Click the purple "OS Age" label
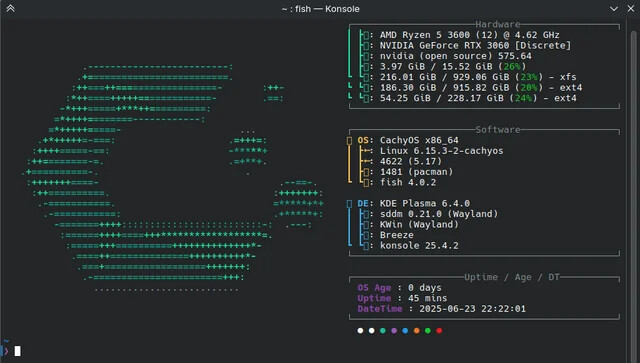This screenshot has width=640, height=363. click(374, 288)
